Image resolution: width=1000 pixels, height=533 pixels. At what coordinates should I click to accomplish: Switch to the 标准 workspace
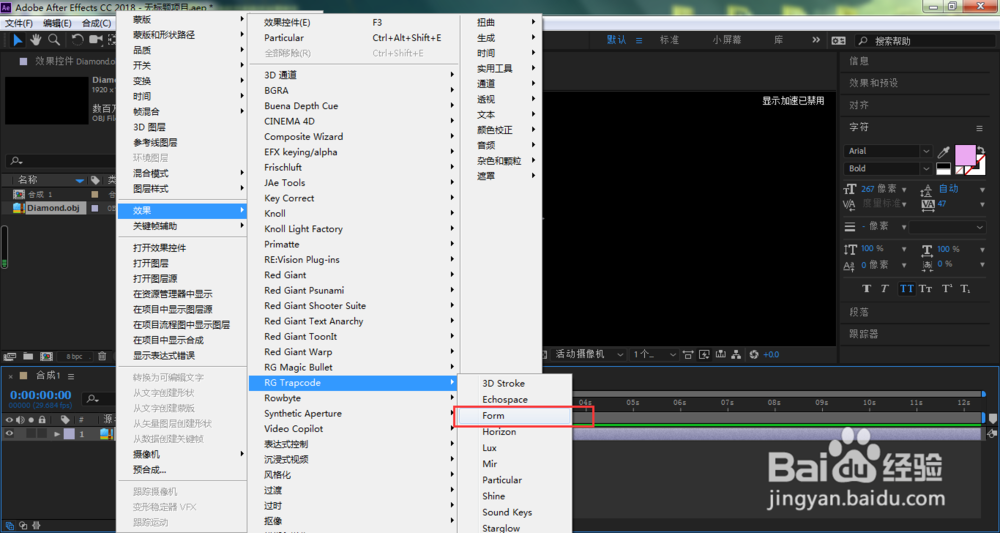click(670, 40)
